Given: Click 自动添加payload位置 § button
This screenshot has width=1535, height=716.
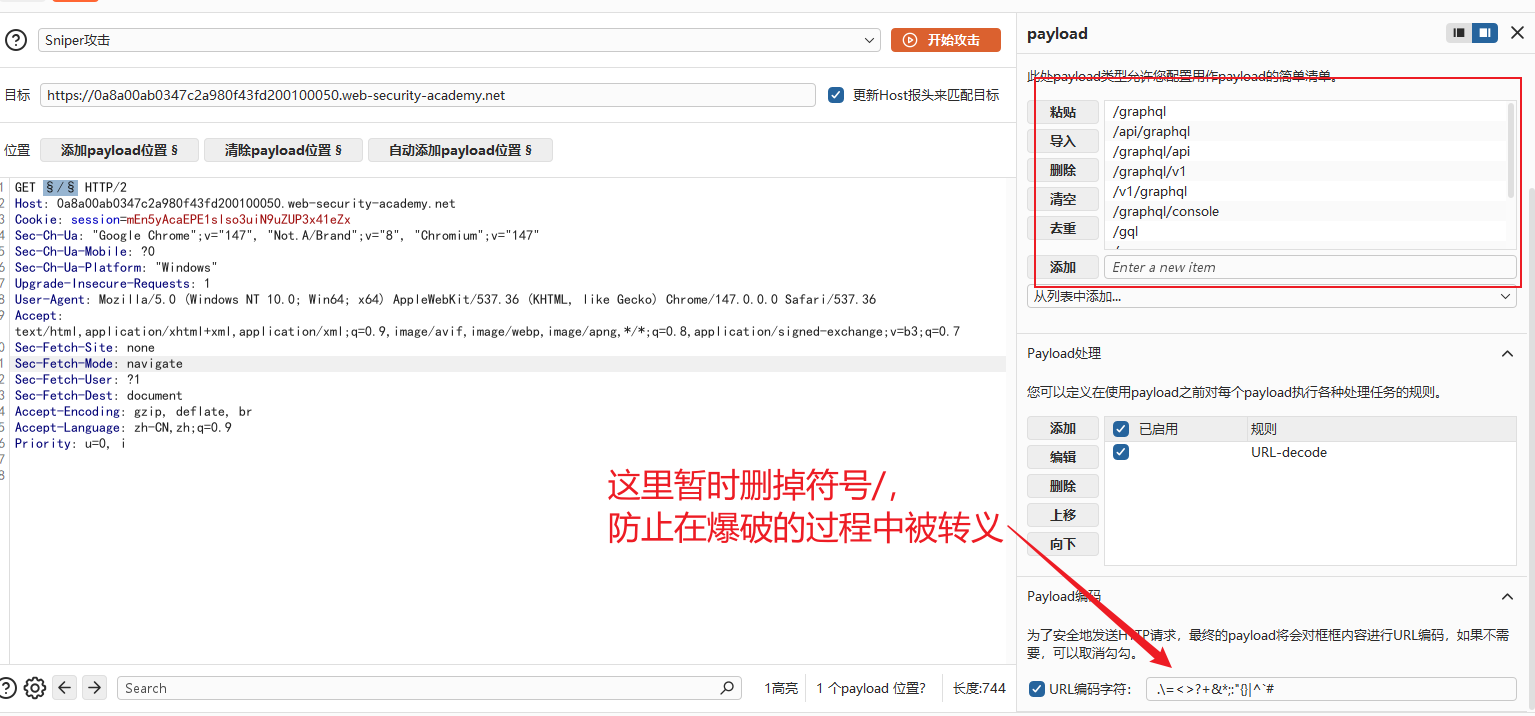Looking at the screenshot, I should [460, 150].
